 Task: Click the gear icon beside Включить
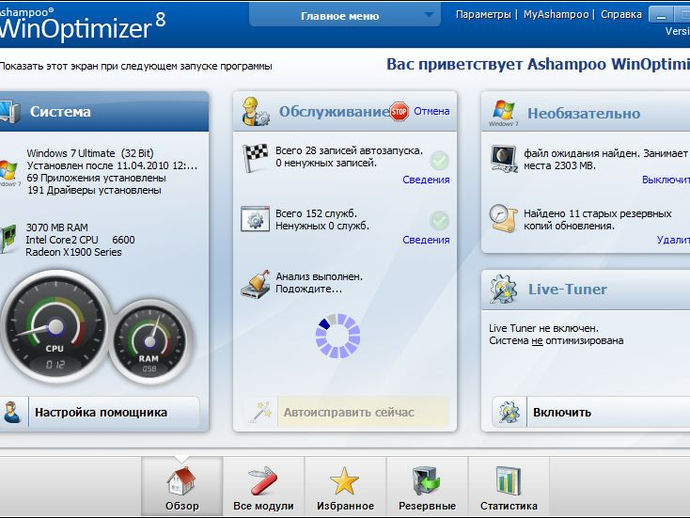tap(509, 412)
